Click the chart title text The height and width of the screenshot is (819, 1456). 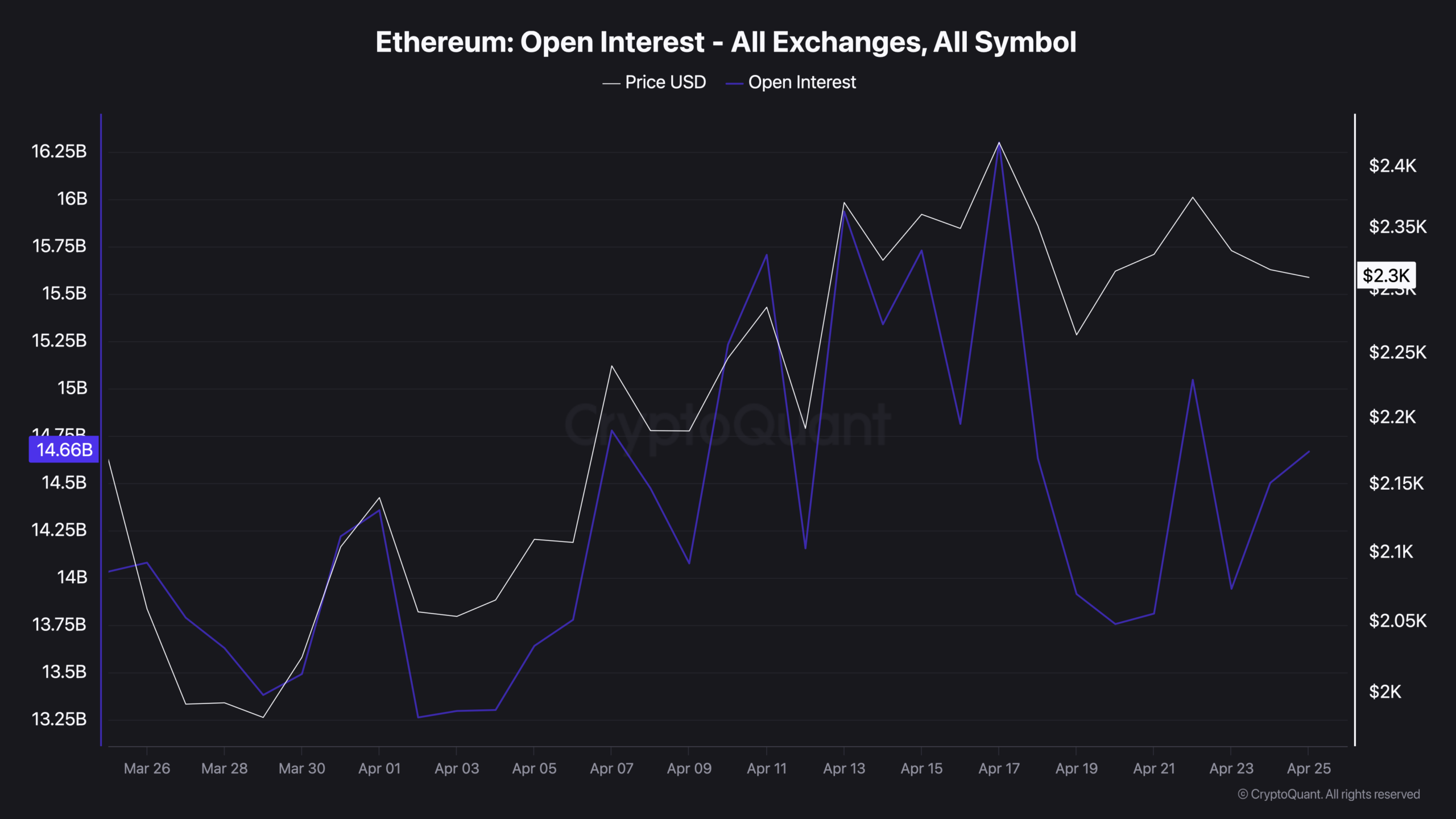[x=726, y=42]
